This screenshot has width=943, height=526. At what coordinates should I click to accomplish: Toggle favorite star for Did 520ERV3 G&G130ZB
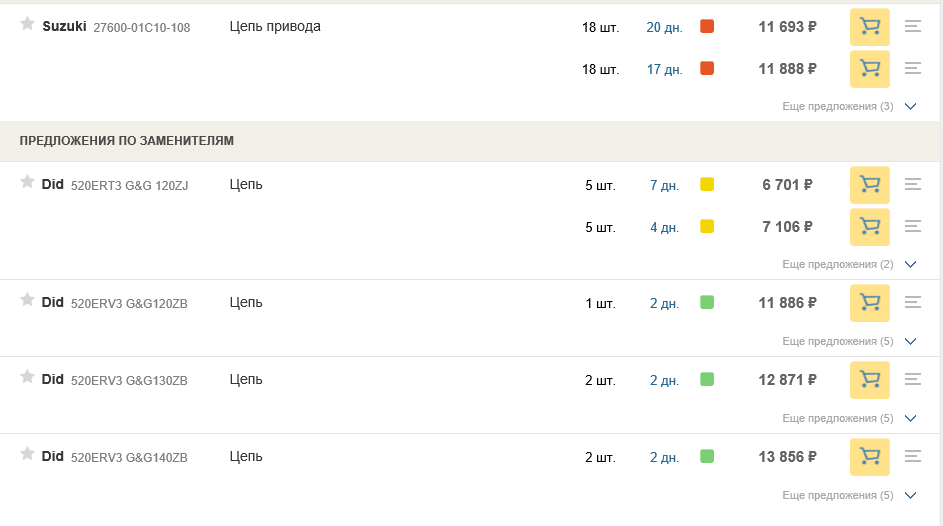click(x=27, y=376)
